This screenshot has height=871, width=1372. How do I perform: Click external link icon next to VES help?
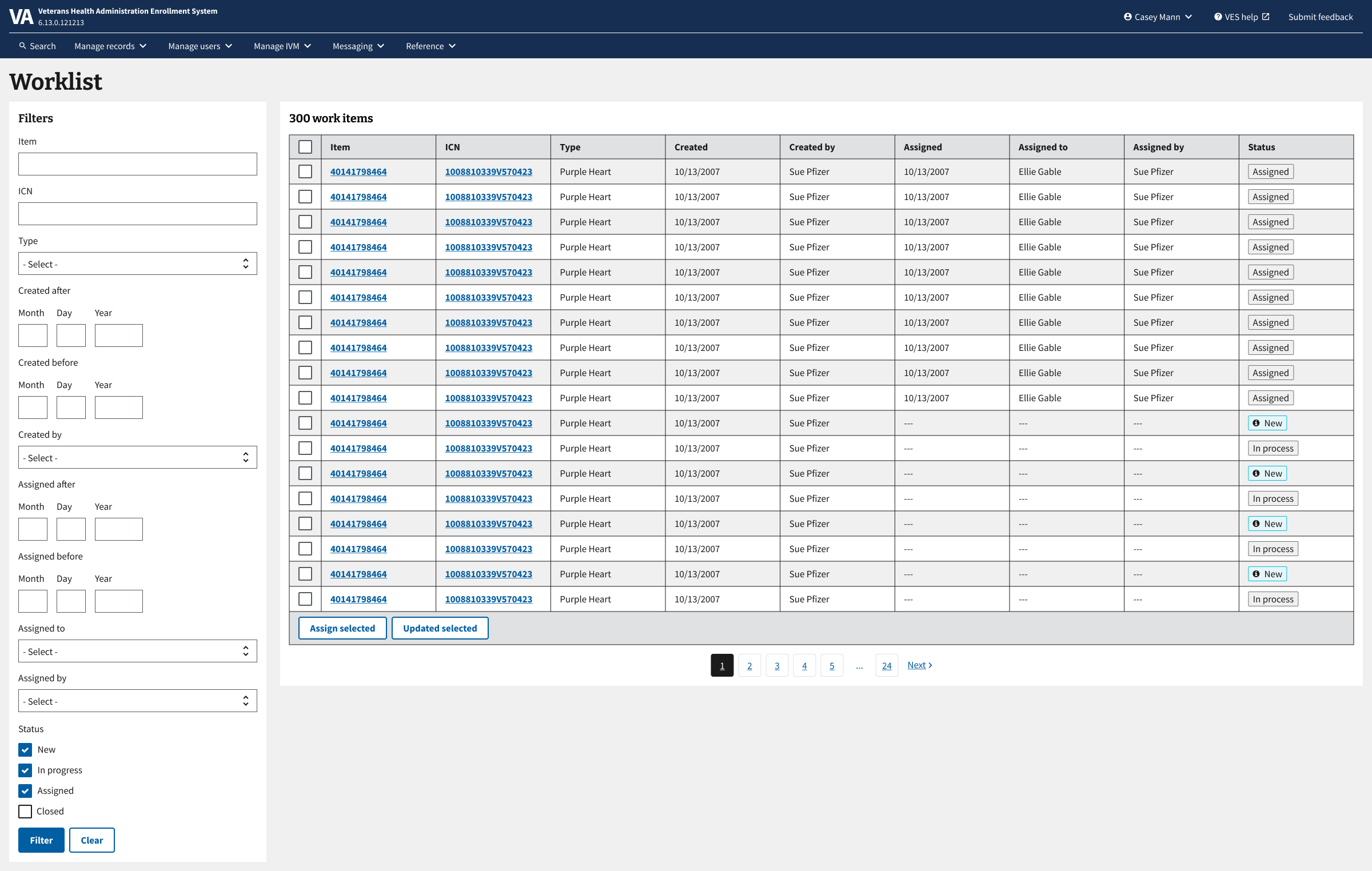tap(1266, 17)
